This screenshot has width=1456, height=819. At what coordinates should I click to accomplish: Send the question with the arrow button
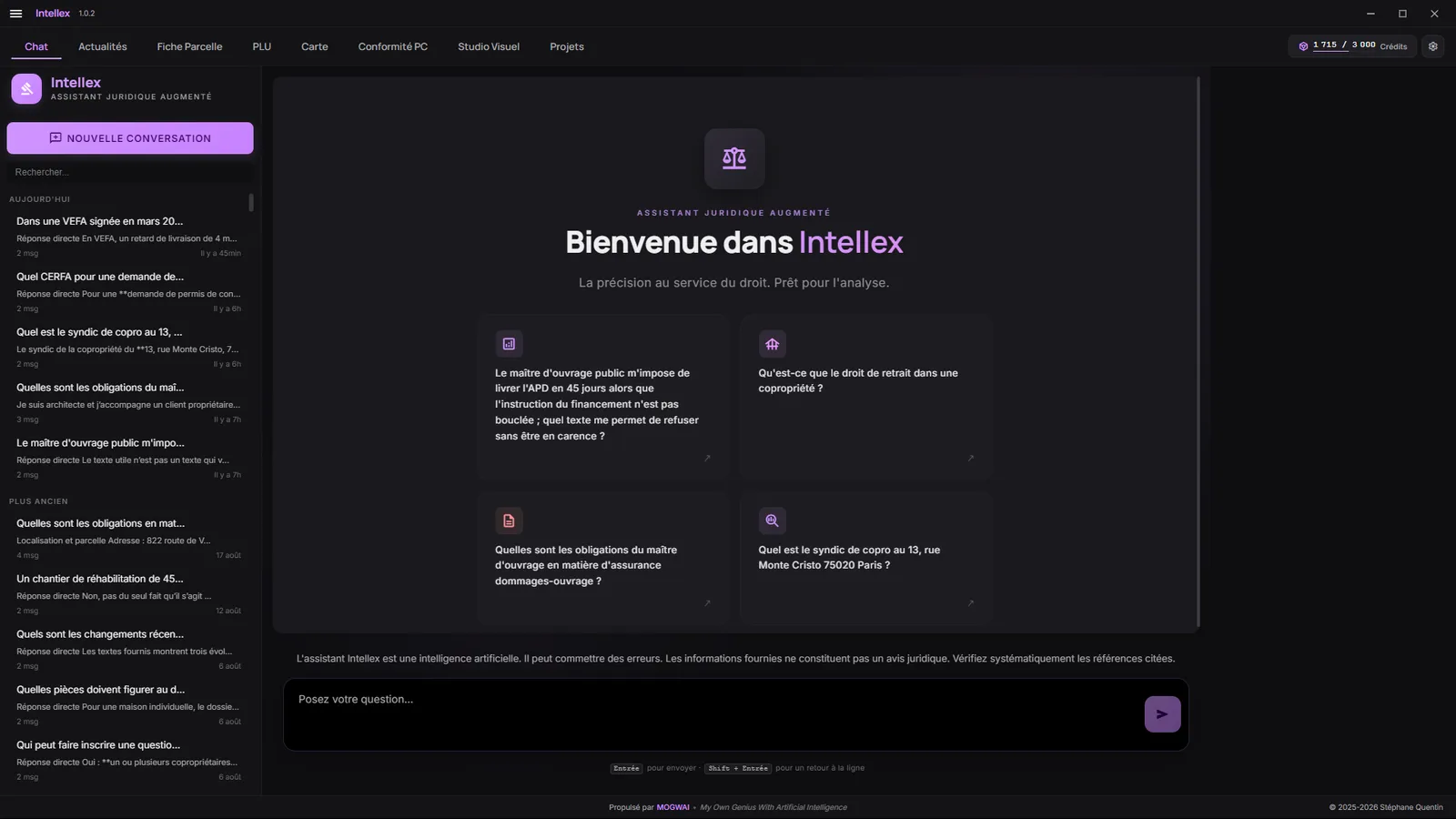tap(1162, 714)
